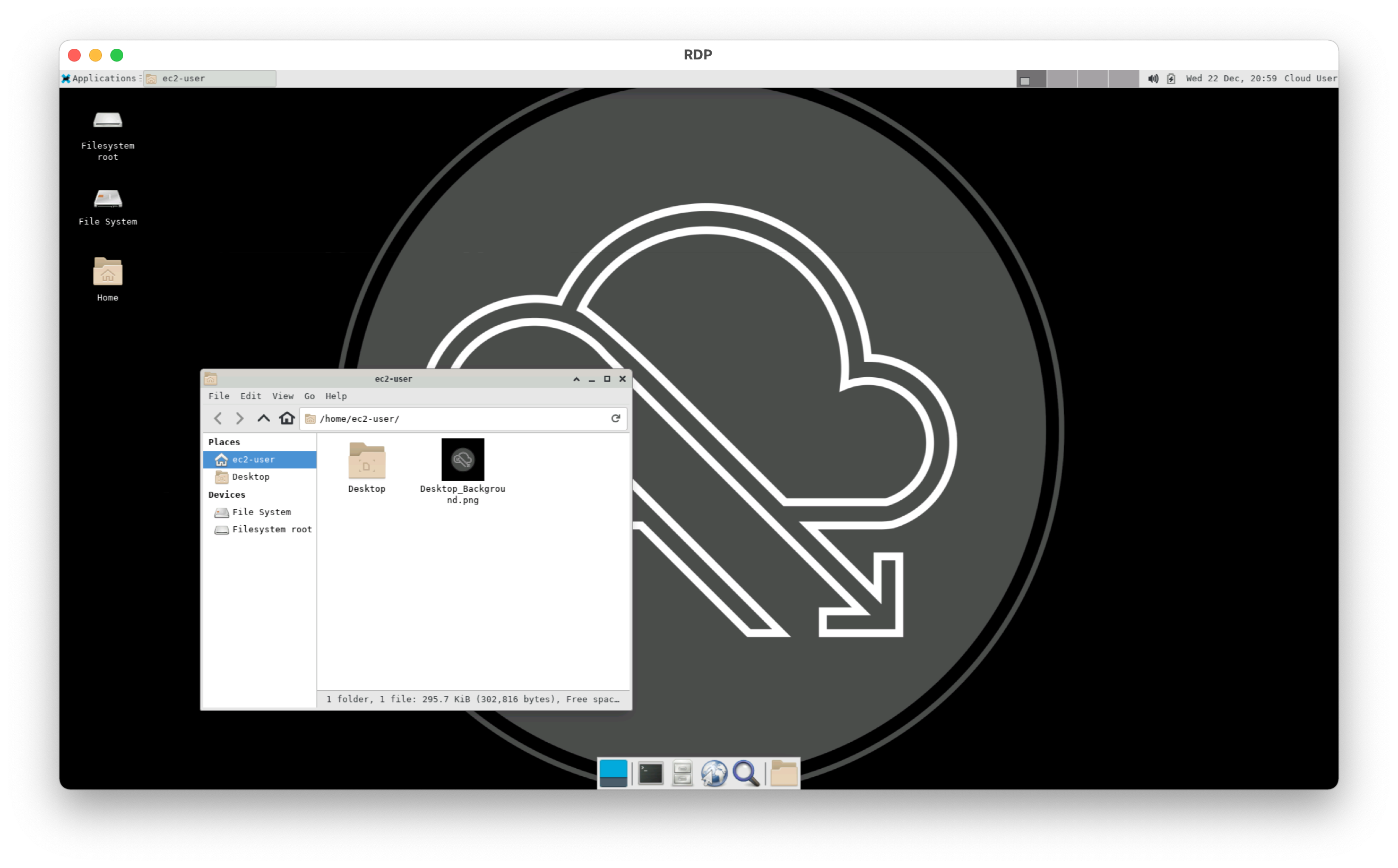Viewport: 1398px width, 868px height.
Task: Reload the current folder listing
Action: click(x=616, y=419)
